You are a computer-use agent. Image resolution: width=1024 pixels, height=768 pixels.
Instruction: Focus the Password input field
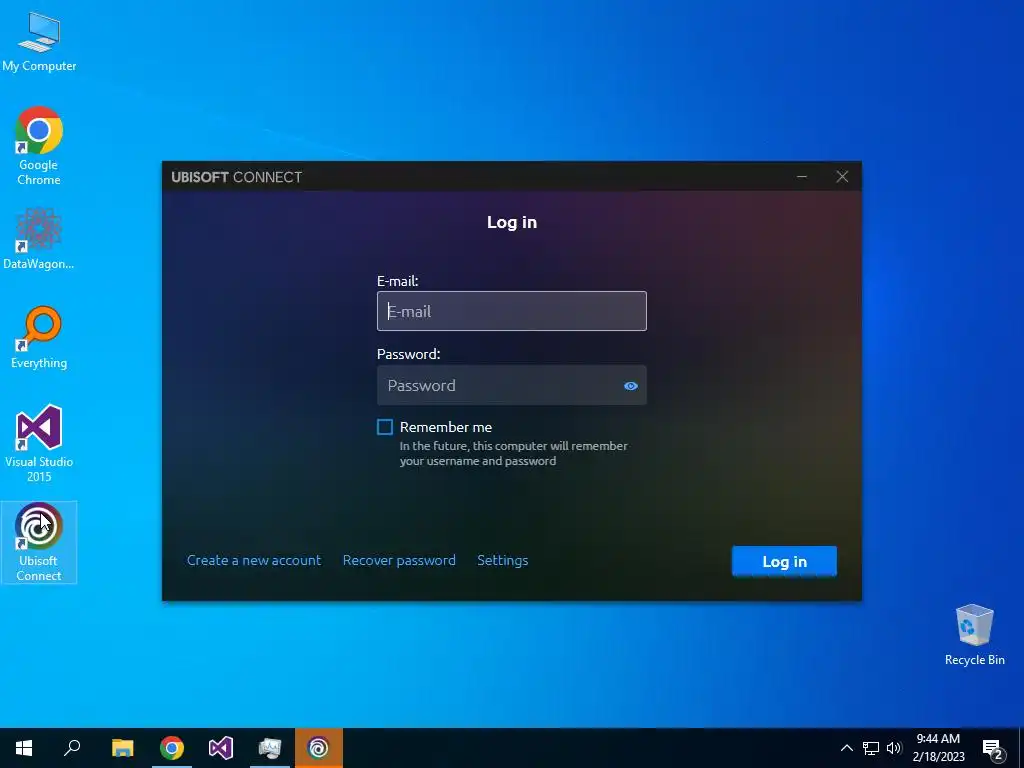point(512,385)
